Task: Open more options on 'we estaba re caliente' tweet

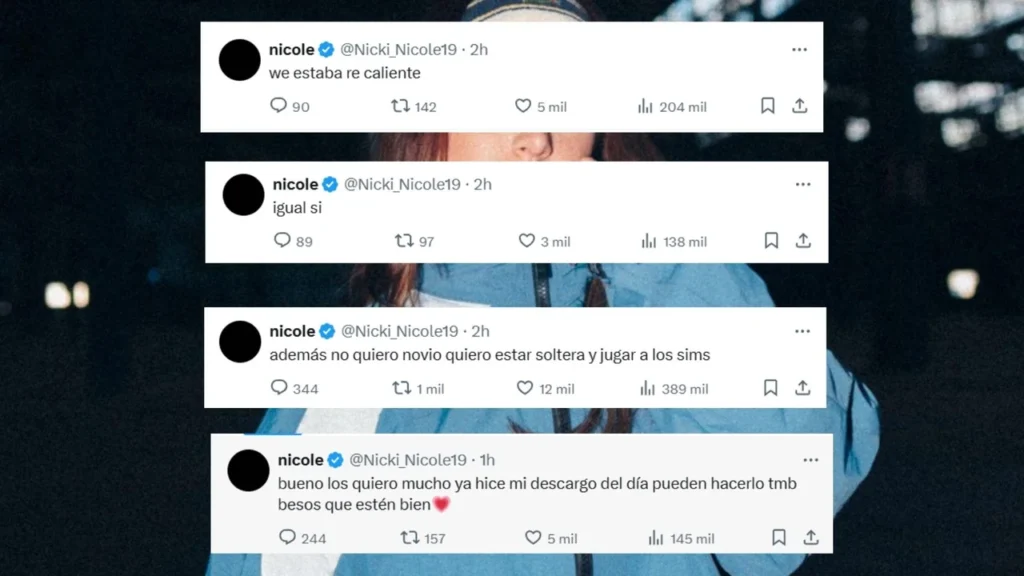Action: coord(799,50)
